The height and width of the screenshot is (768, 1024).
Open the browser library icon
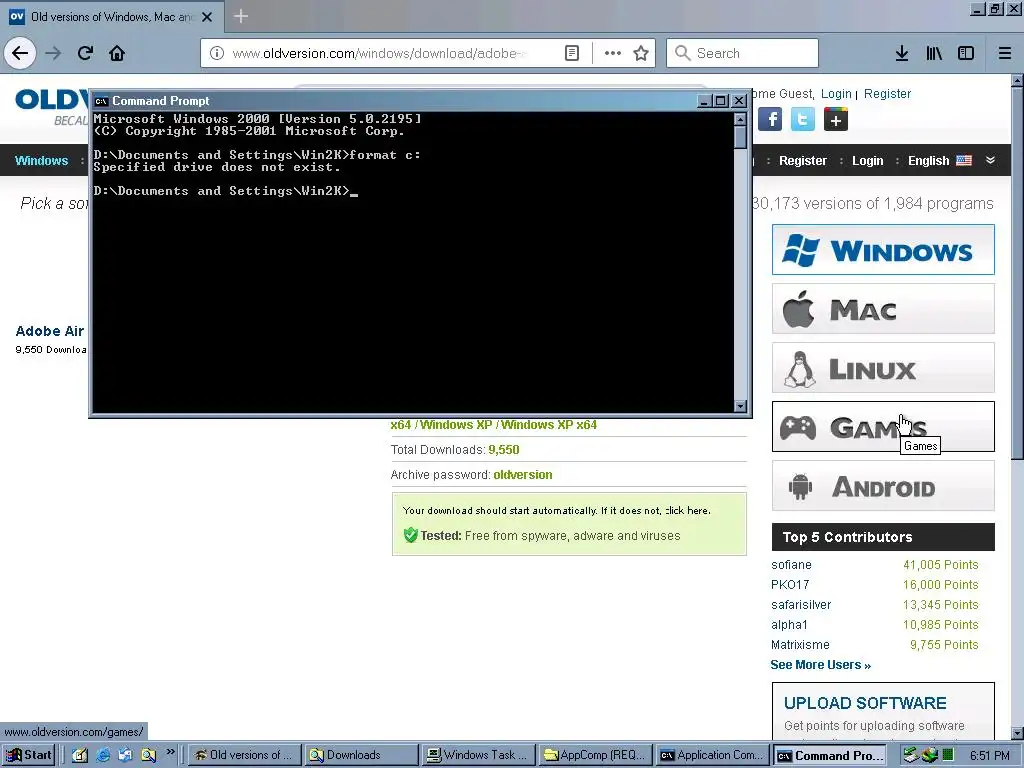(x=934, y=53)
